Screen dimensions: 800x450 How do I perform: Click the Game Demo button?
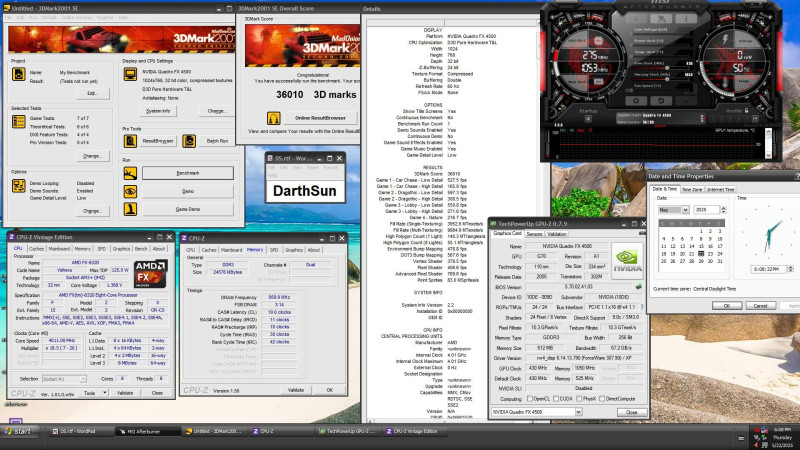point(188,209)
